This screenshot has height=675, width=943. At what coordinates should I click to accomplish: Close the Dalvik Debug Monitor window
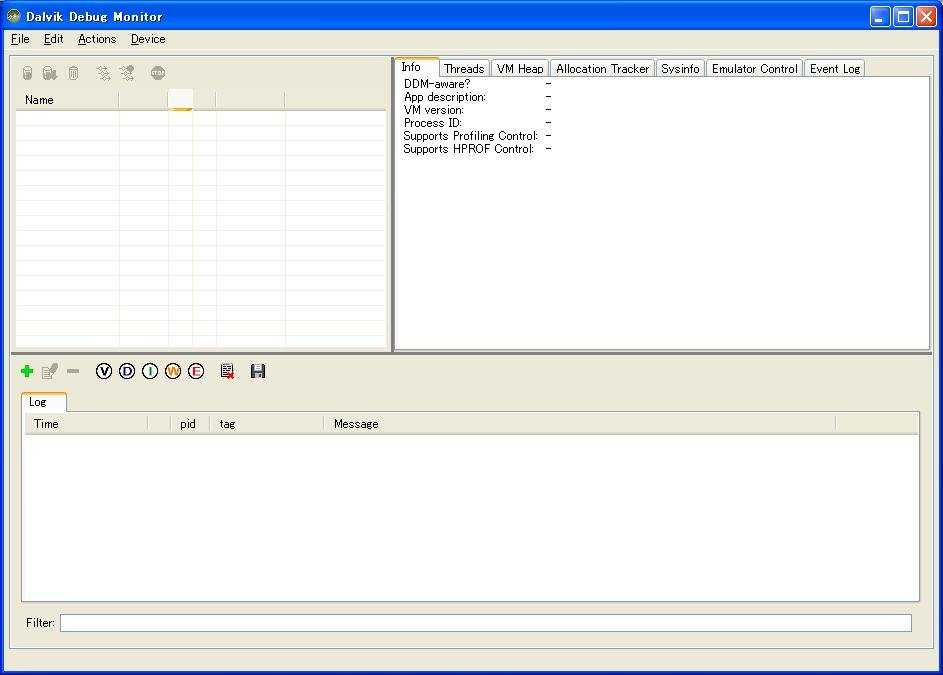[926, 16]
